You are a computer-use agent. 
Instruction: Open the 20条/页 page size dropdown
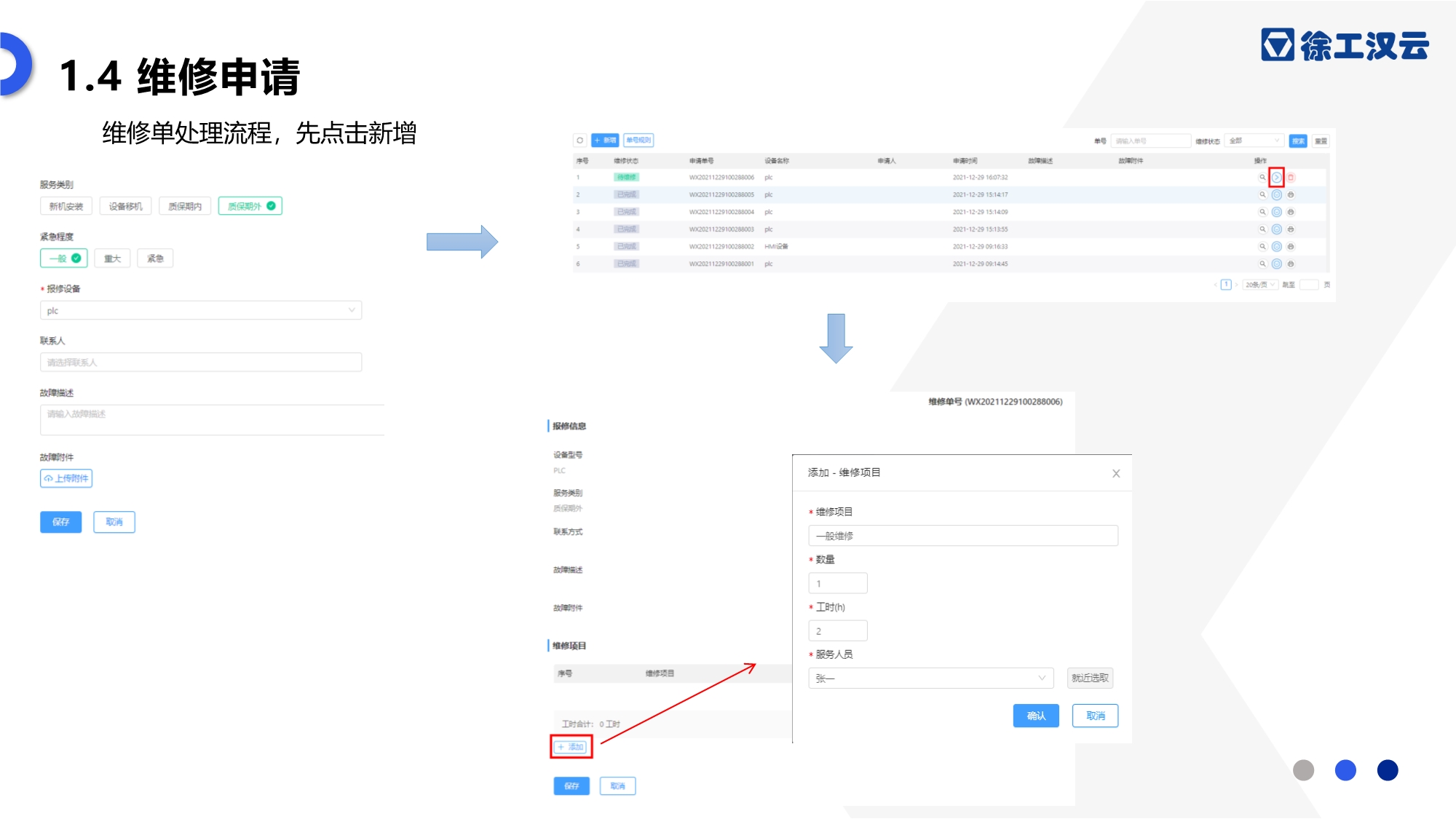(x=1260, y=285)
